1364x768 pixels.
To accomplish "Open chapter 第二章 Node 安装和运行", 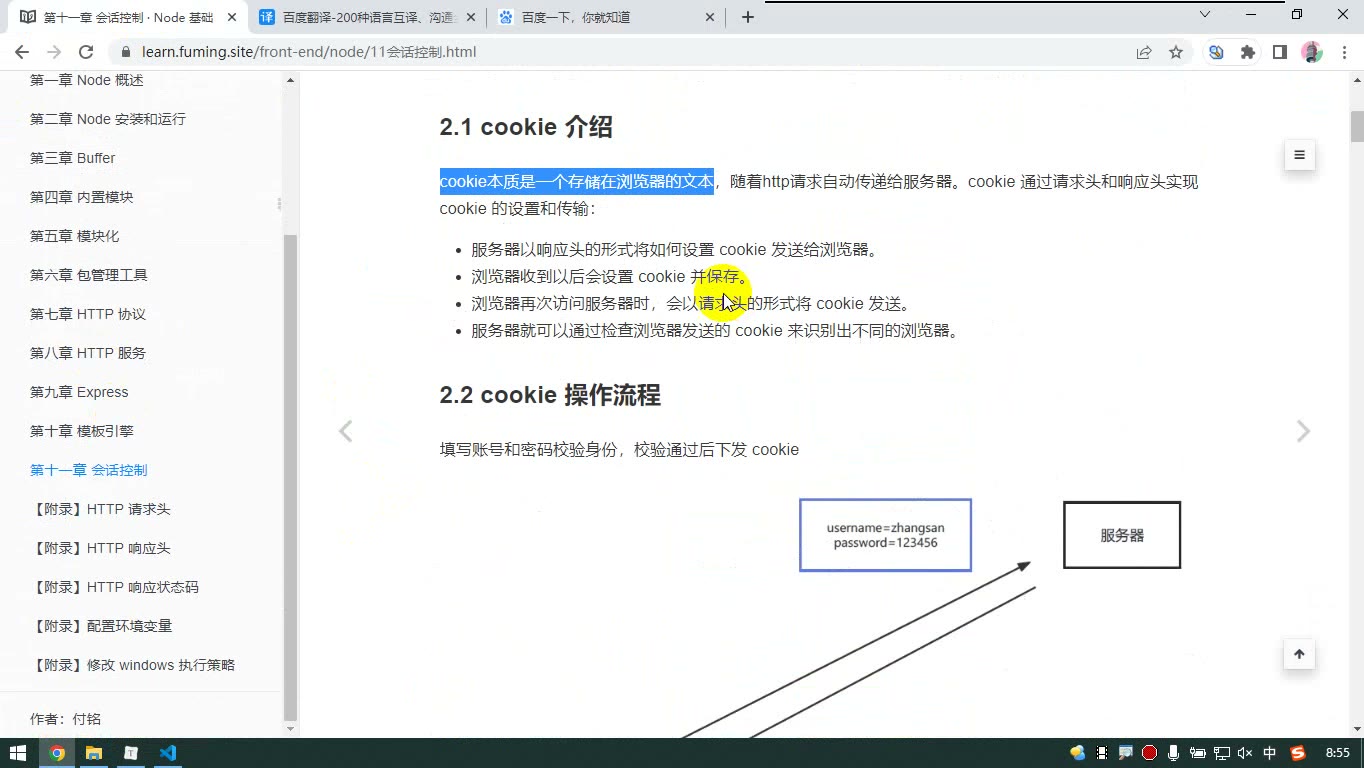I will (x=108, y=119).
